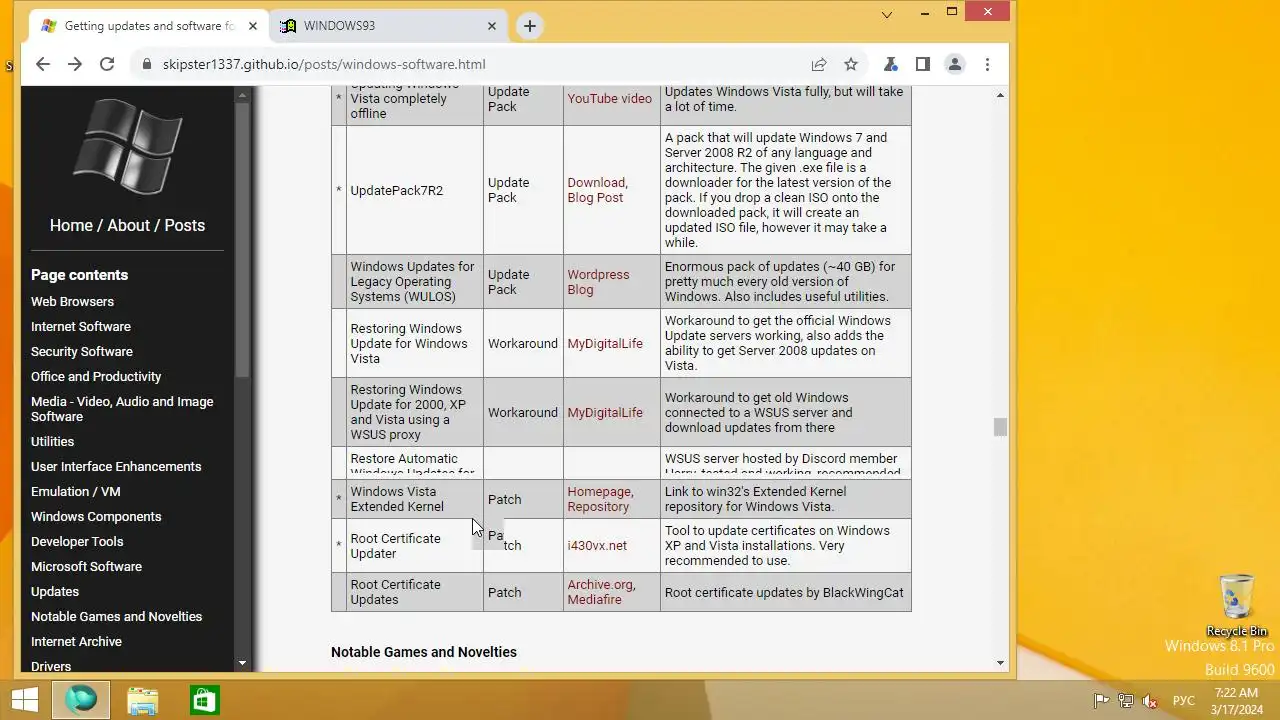Open the browser icon on the taskbar
Screen dimensions: 1280x720
[81, 699]
